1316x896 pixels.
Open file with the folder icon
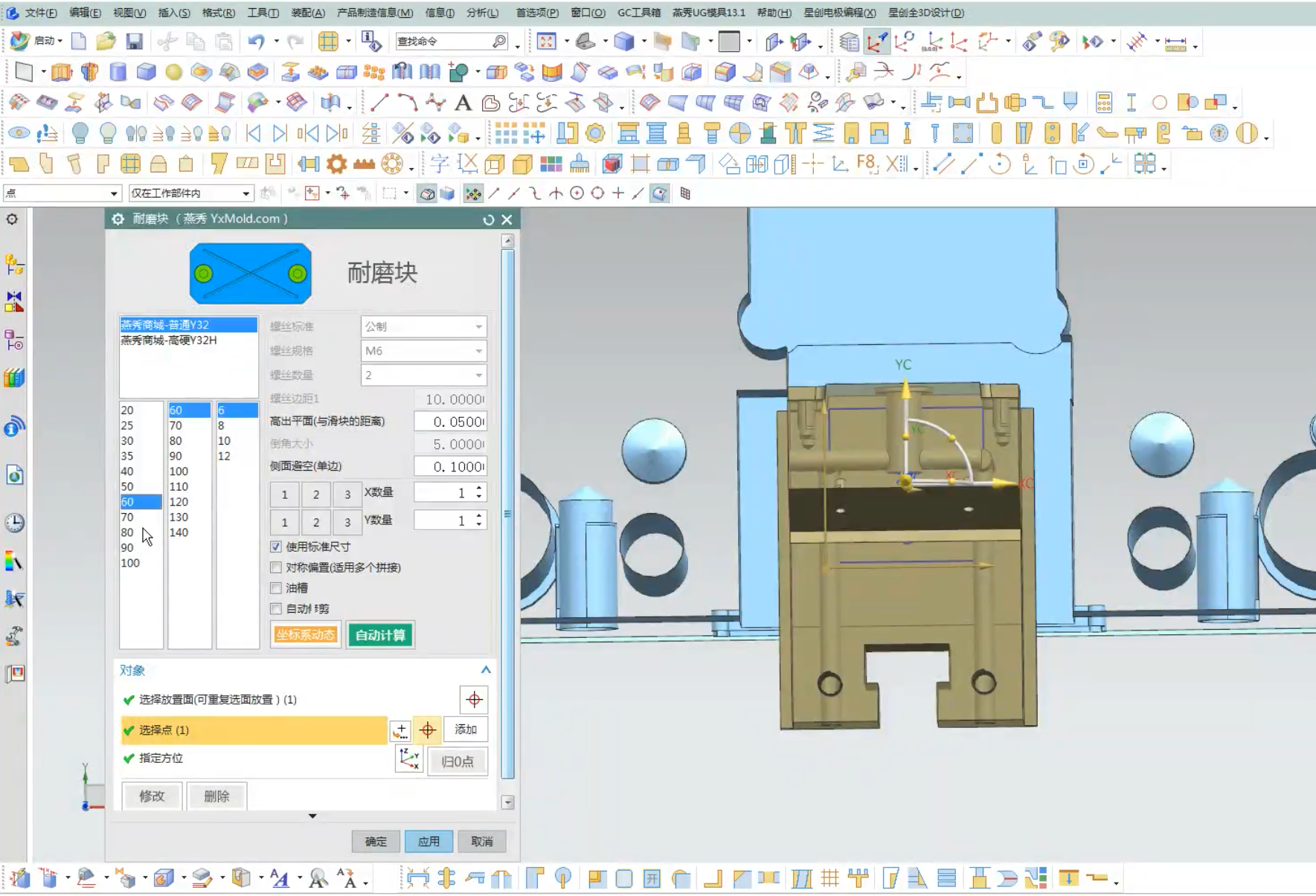click(106, 42)
